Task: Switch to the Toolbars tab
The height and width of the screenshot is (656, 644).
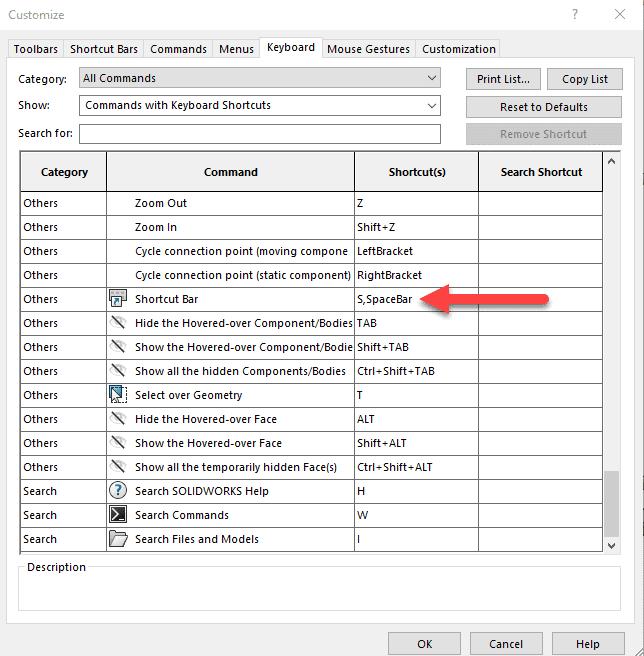Action: point(36,49)
